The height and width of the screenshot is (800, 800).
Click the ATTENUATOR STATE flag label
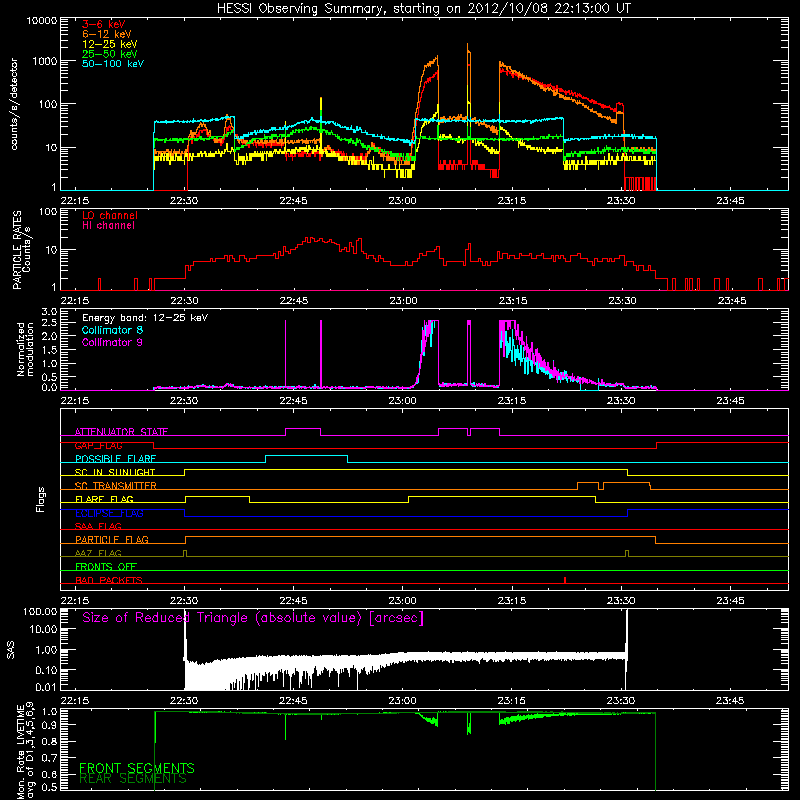[x=121, y=432]
